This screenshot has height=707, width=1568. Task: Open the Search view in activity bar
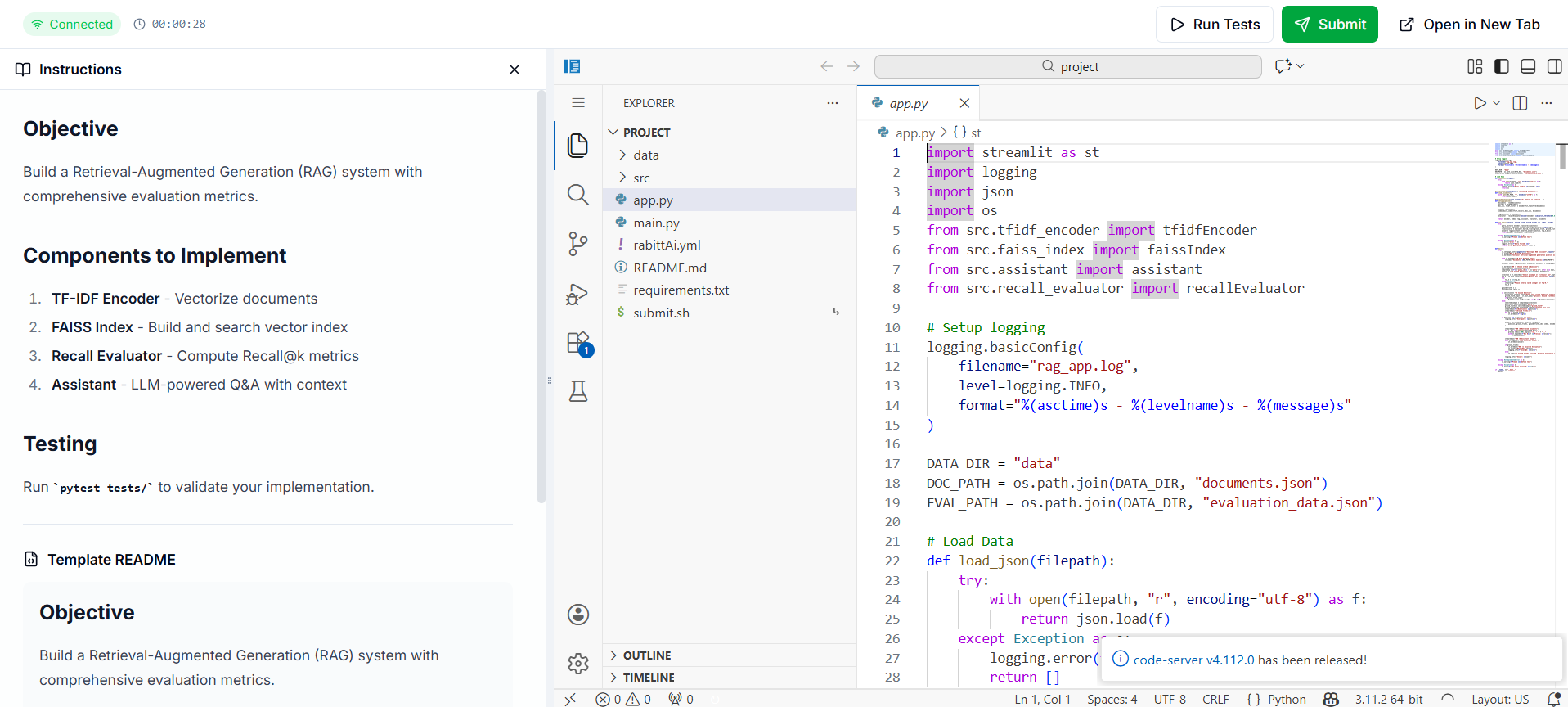(x=577, y=195)
